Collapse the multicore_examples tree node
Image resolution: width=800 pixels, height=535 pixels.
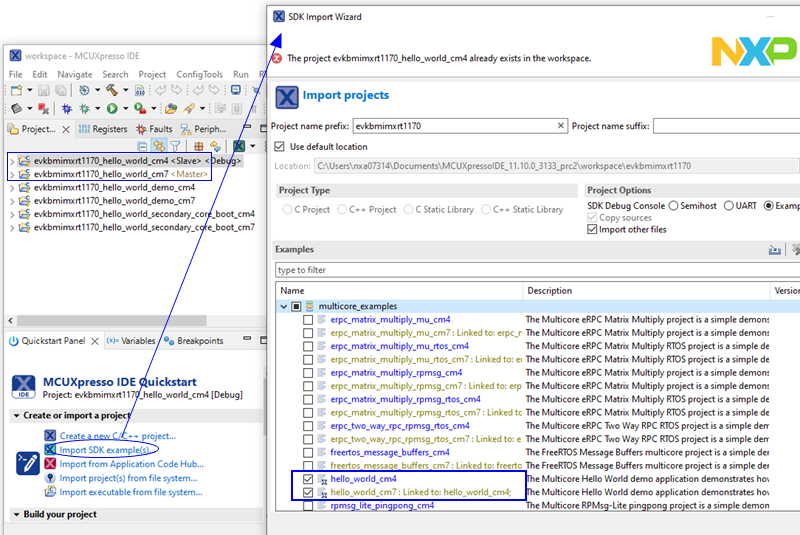pos(284,306)
